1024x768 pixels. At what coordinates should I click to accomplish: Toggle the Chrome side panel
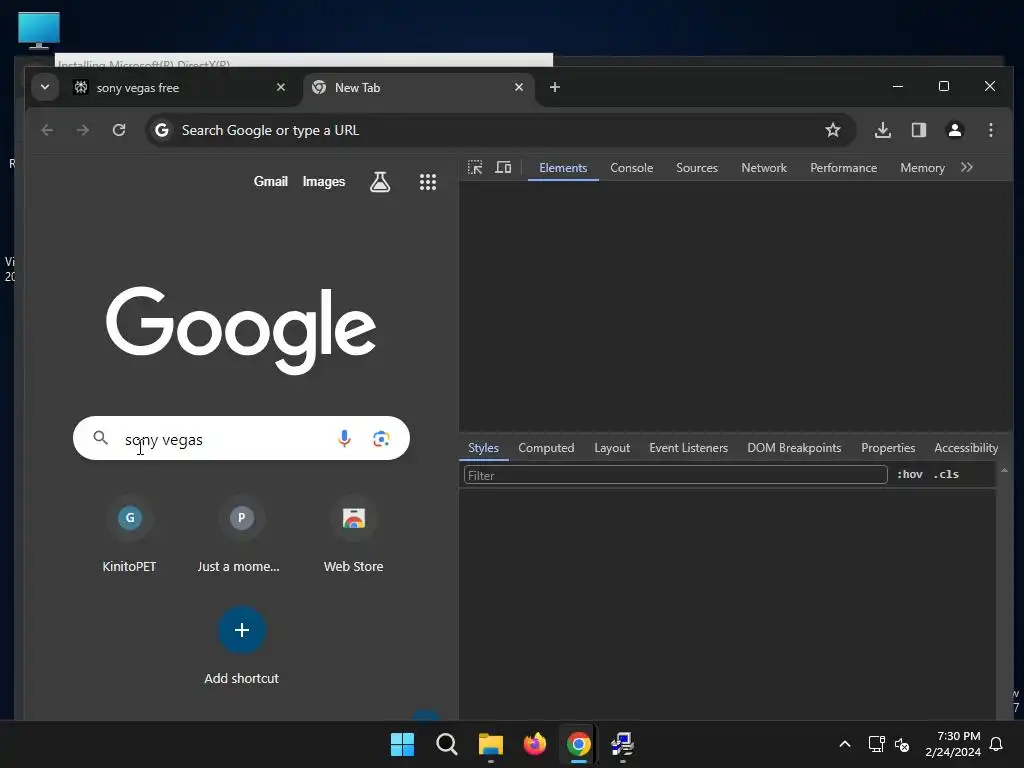click(919, 130)
